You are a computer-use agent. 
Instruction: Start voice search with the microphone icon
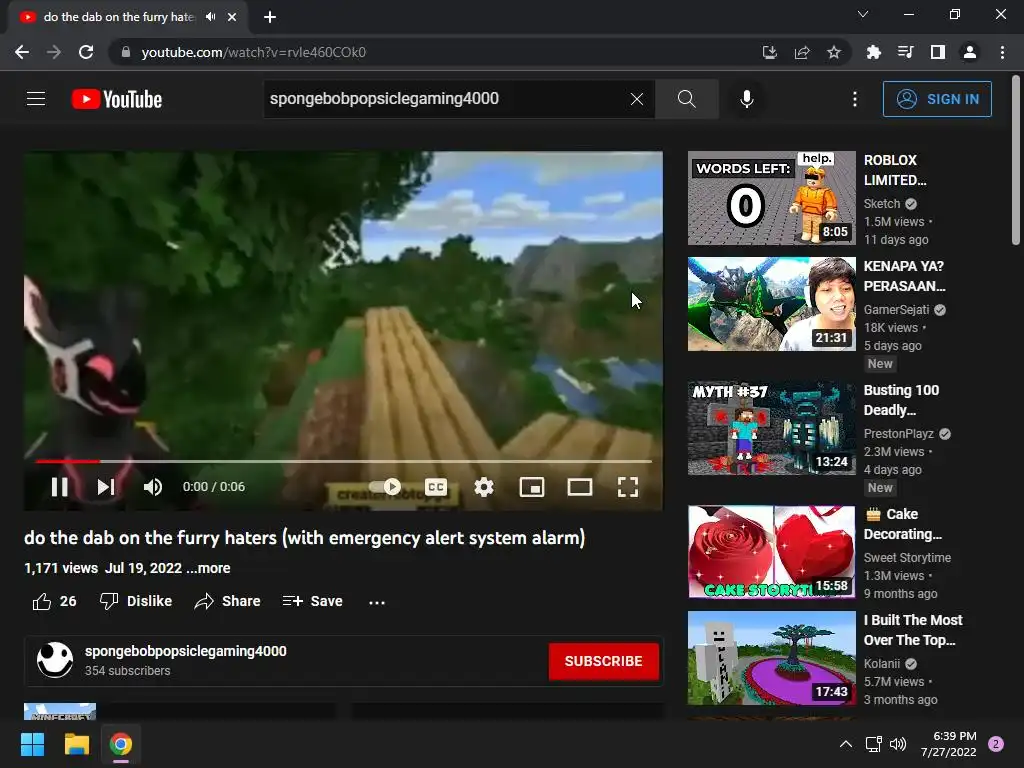tap(747, 99)
